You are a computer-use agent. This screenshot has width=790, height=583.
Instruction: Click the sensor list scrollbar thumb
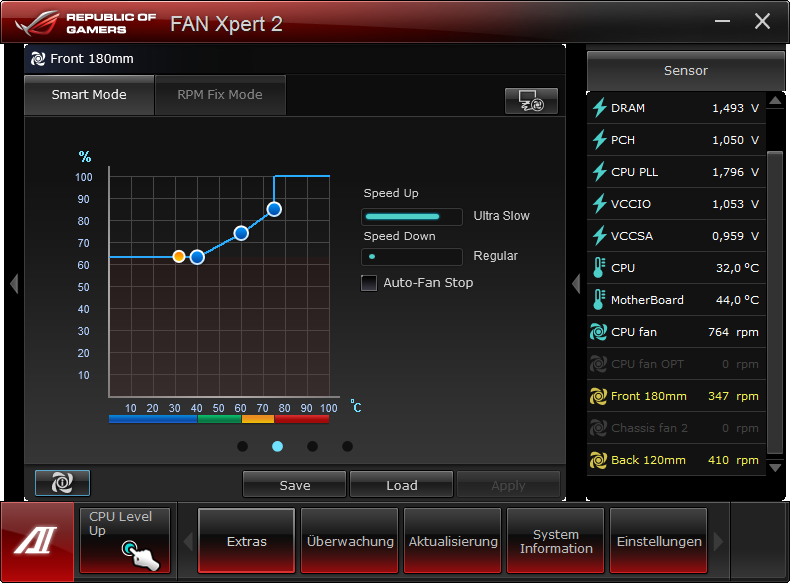pos(775,302)
